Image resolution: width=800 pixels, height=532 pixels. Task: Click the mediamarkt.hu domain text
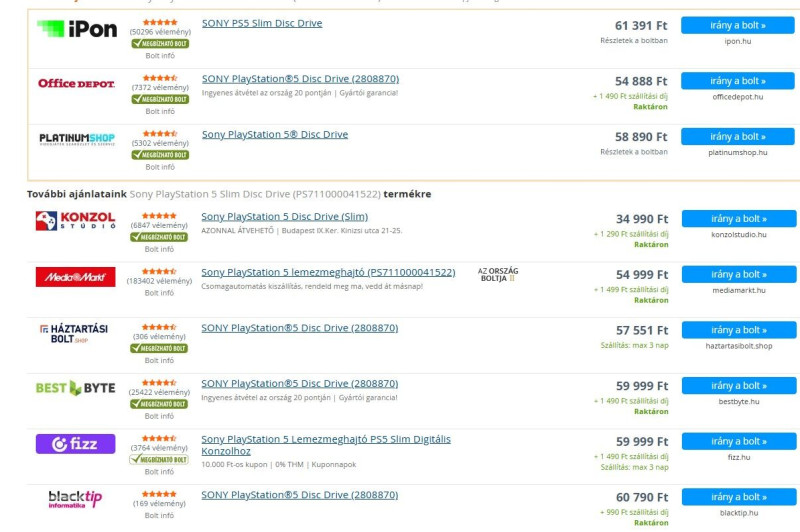pos(739,290)
